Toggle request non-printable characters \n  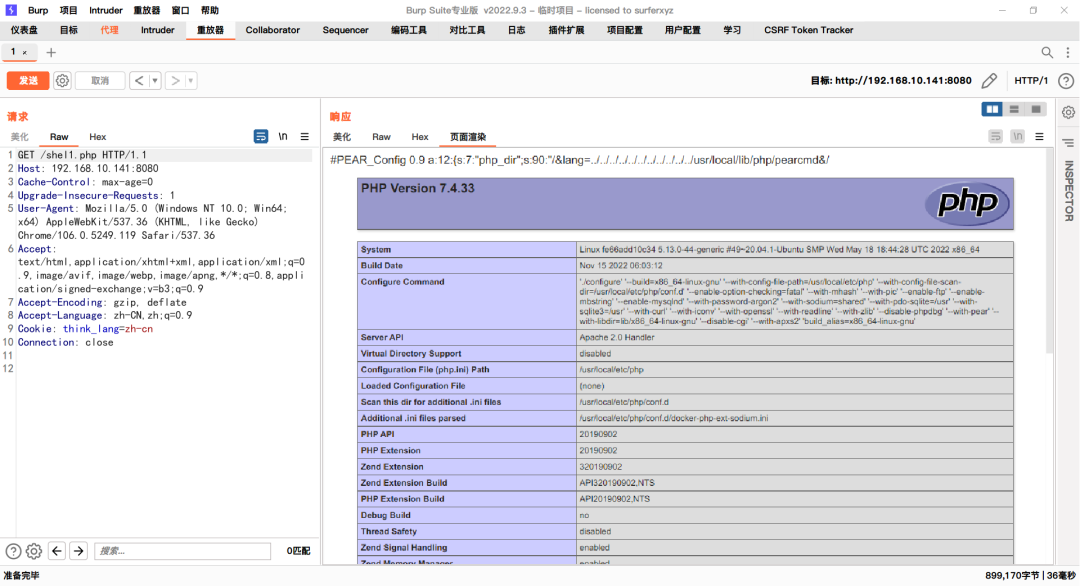click(x=283, y=136)
